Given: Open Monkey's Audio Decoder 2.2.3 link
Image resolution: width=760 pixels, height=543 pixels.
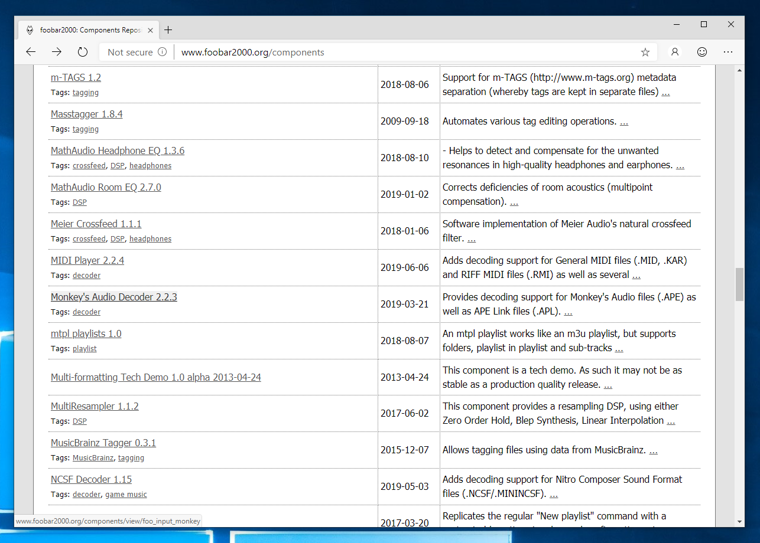Looking at the screenshot, I should [114, 297].
